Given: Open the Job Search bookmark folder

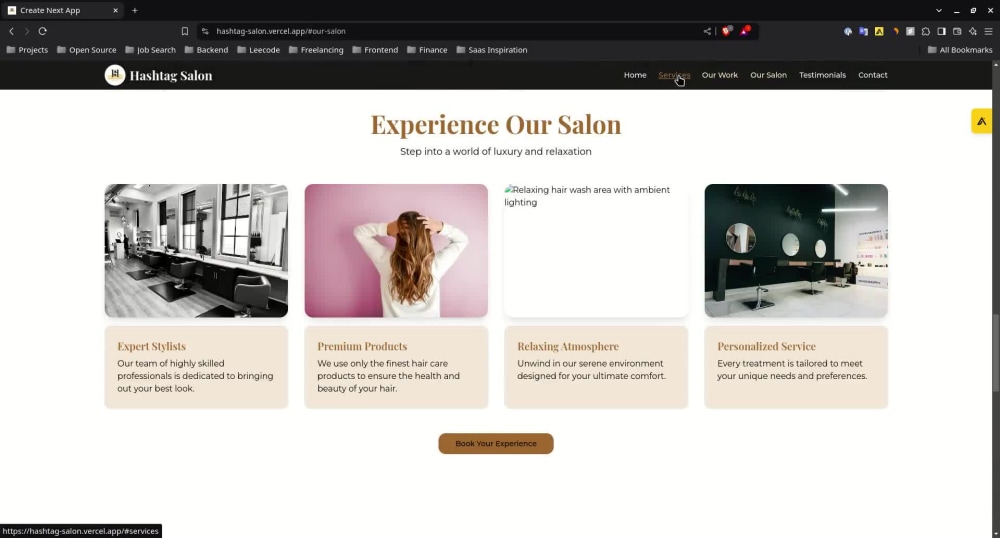Looking at the screenshot, I should coord(151,50).
